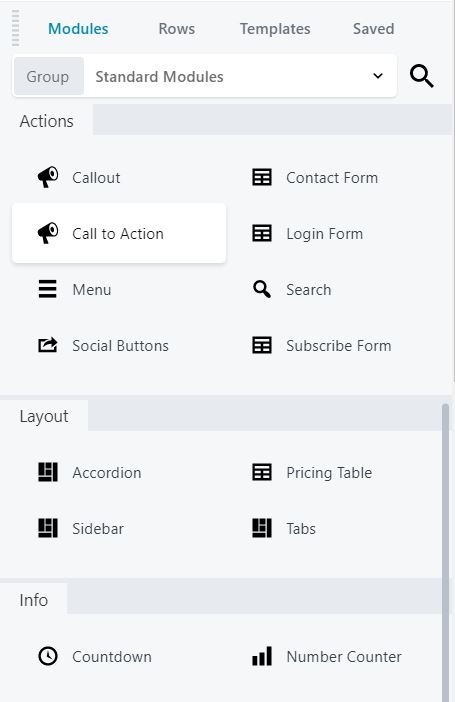Viewport: 455px width, 702px height.
Task: Click the Callout megaphone icon
Action: coord(47,177)
